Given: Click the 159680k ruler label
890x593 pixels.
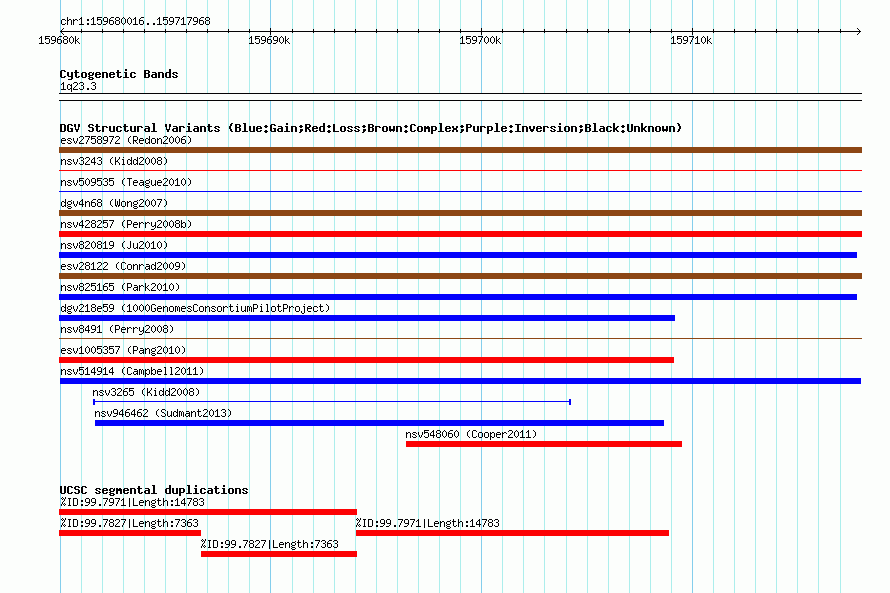Looking at the screenshot, I should (59, 40).
